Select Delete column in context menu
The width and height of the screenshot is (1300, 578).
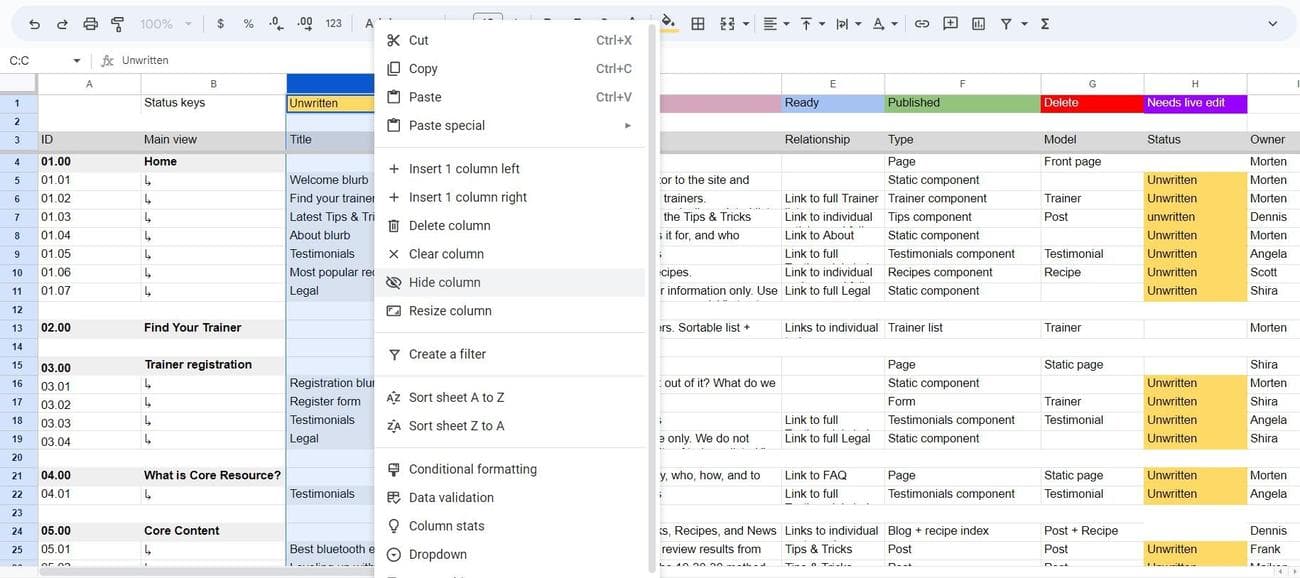point(449,226)
